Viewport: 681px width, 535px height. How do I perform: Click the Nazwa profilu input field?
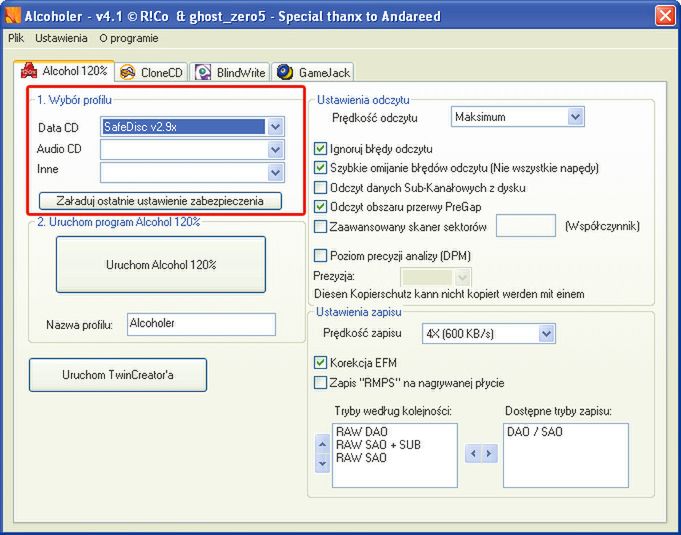click(x=201, y=324)
